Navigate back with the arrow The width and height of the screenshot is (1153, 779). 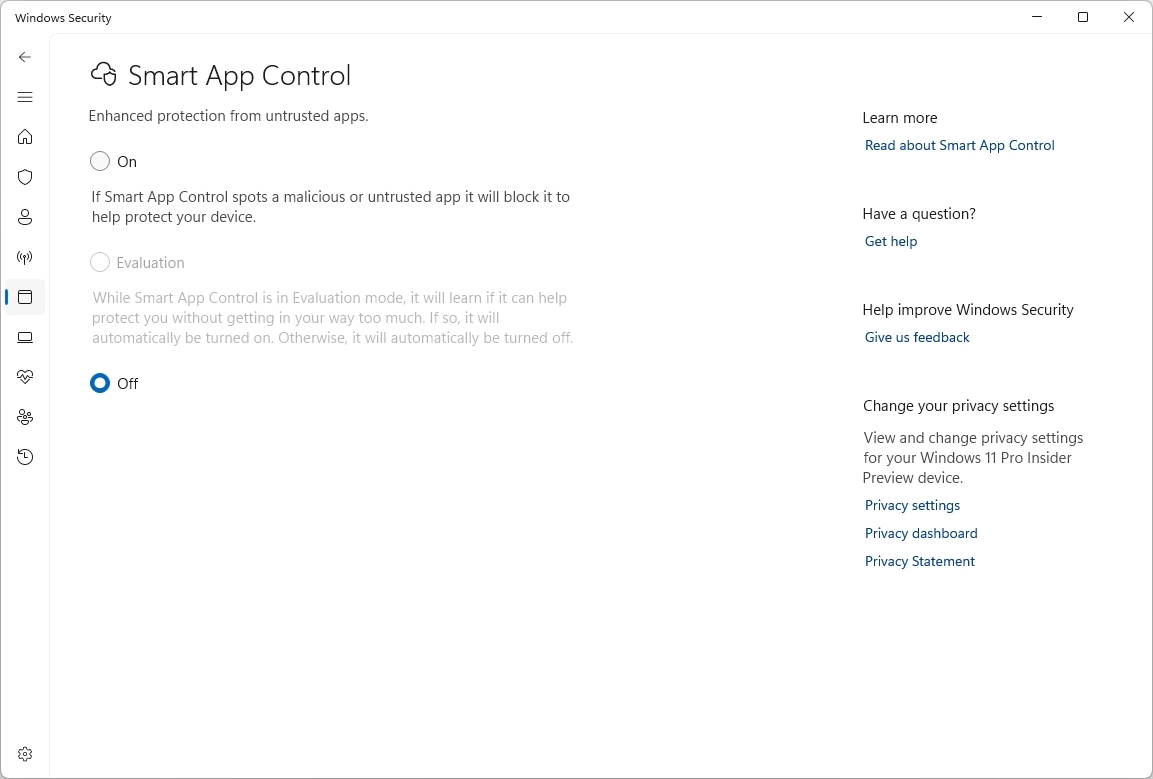click(x=25, y=57)
